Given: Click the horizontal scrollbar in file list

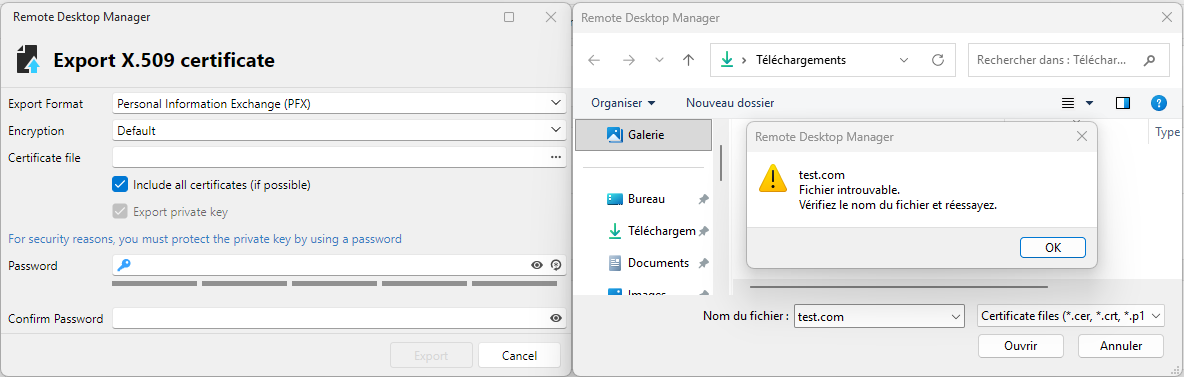Looking at the screenshot, I should 899,286.
